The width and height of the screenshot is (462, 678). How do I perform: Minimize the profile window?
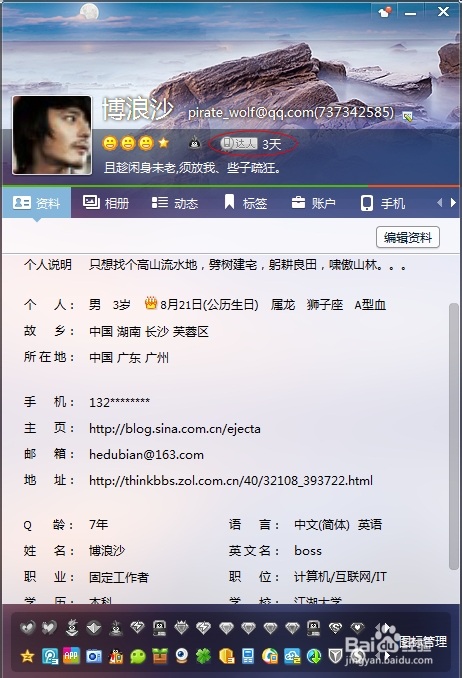(411, 12)
